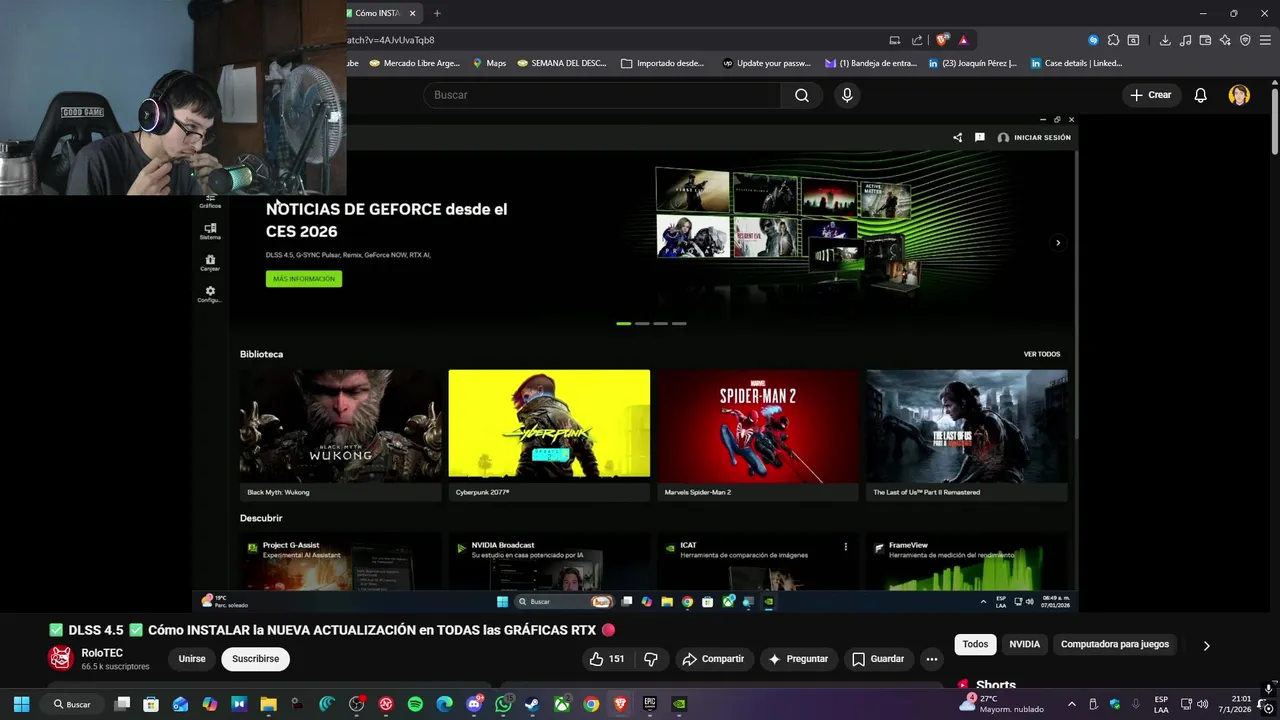
Task: Open ICAT card three-dot options
Action: click(845, 547)
